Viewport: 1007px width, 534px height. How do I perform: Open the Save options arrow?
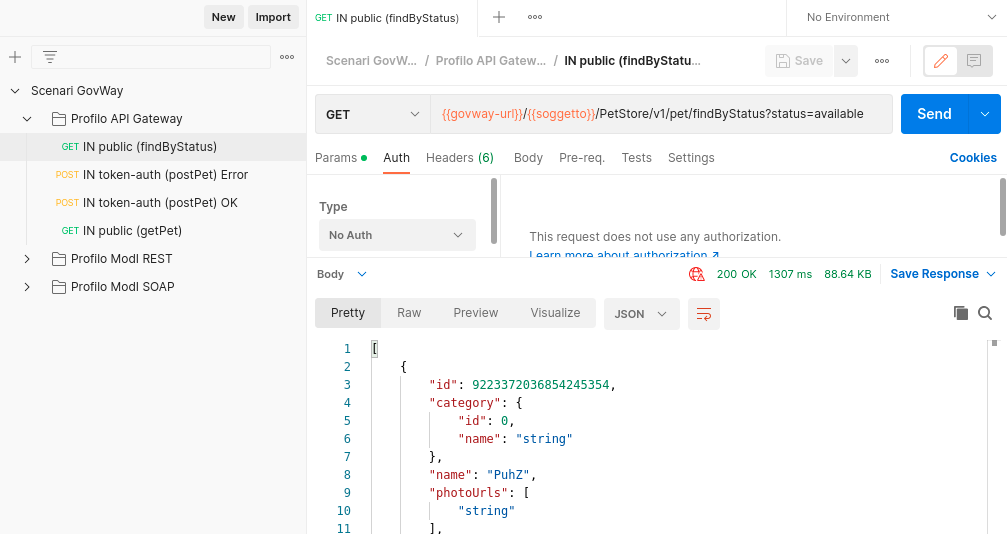click(846, 61)
